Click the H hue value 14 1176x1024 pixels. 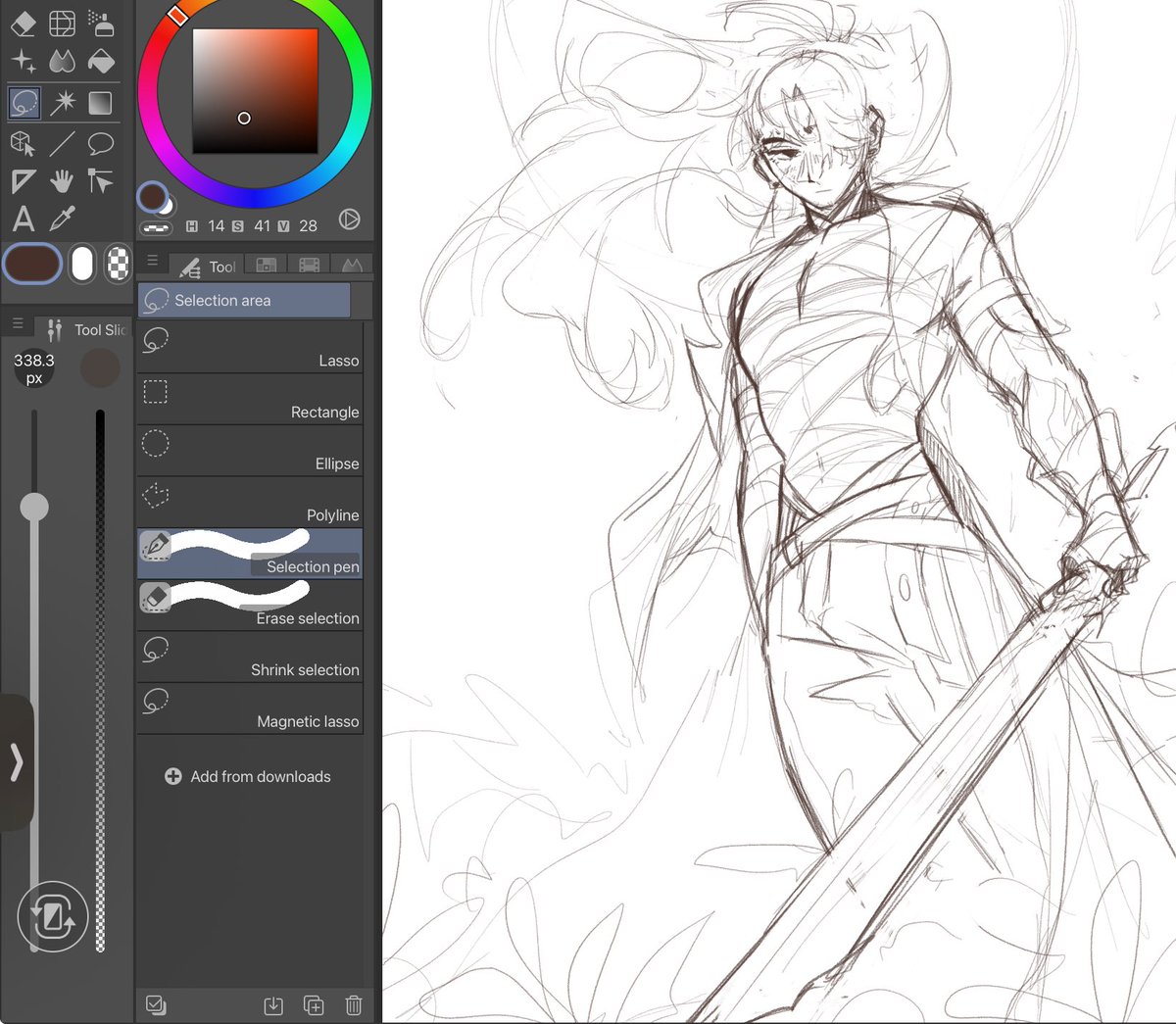[x=217, y=225]
